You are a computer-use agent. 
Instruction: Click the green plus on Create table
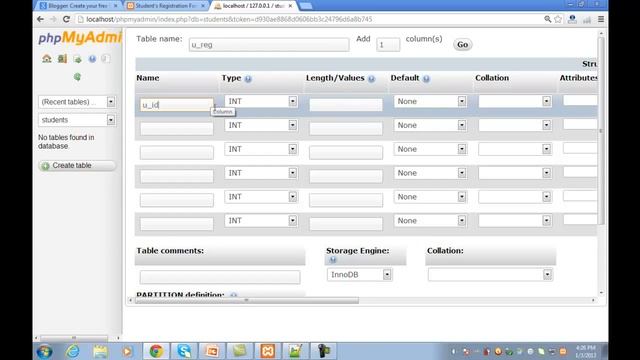pos(45,166)
